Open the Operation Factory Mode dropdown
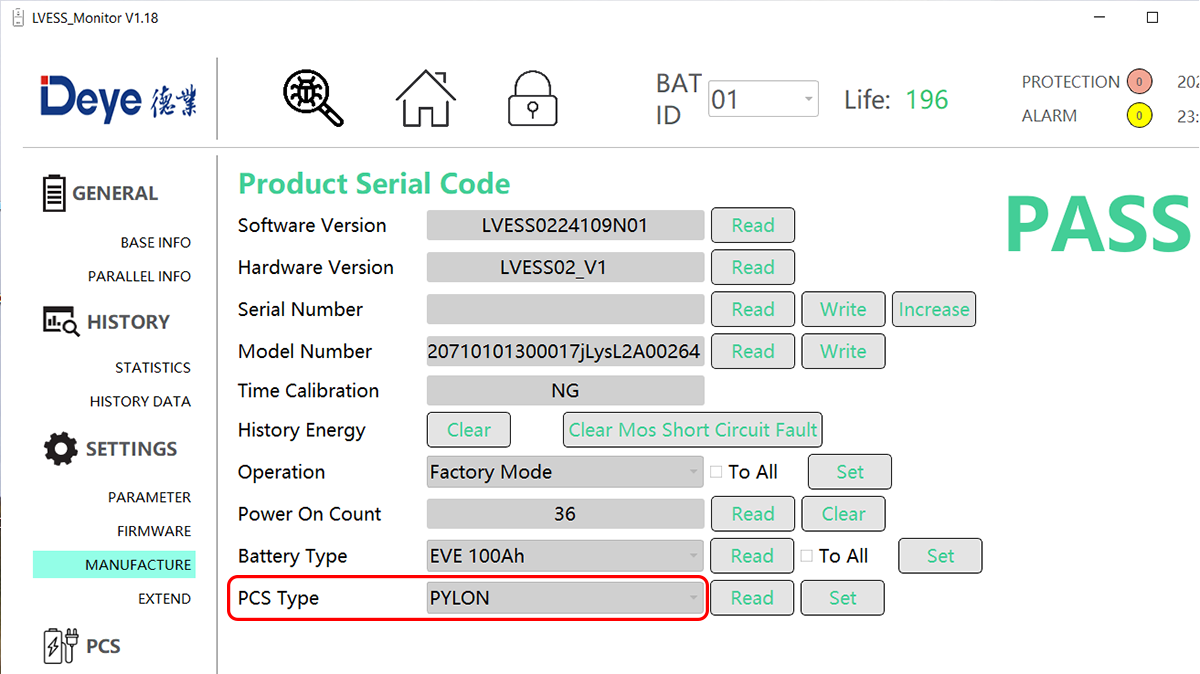The image size is (1200, 674). click(566, 472)
